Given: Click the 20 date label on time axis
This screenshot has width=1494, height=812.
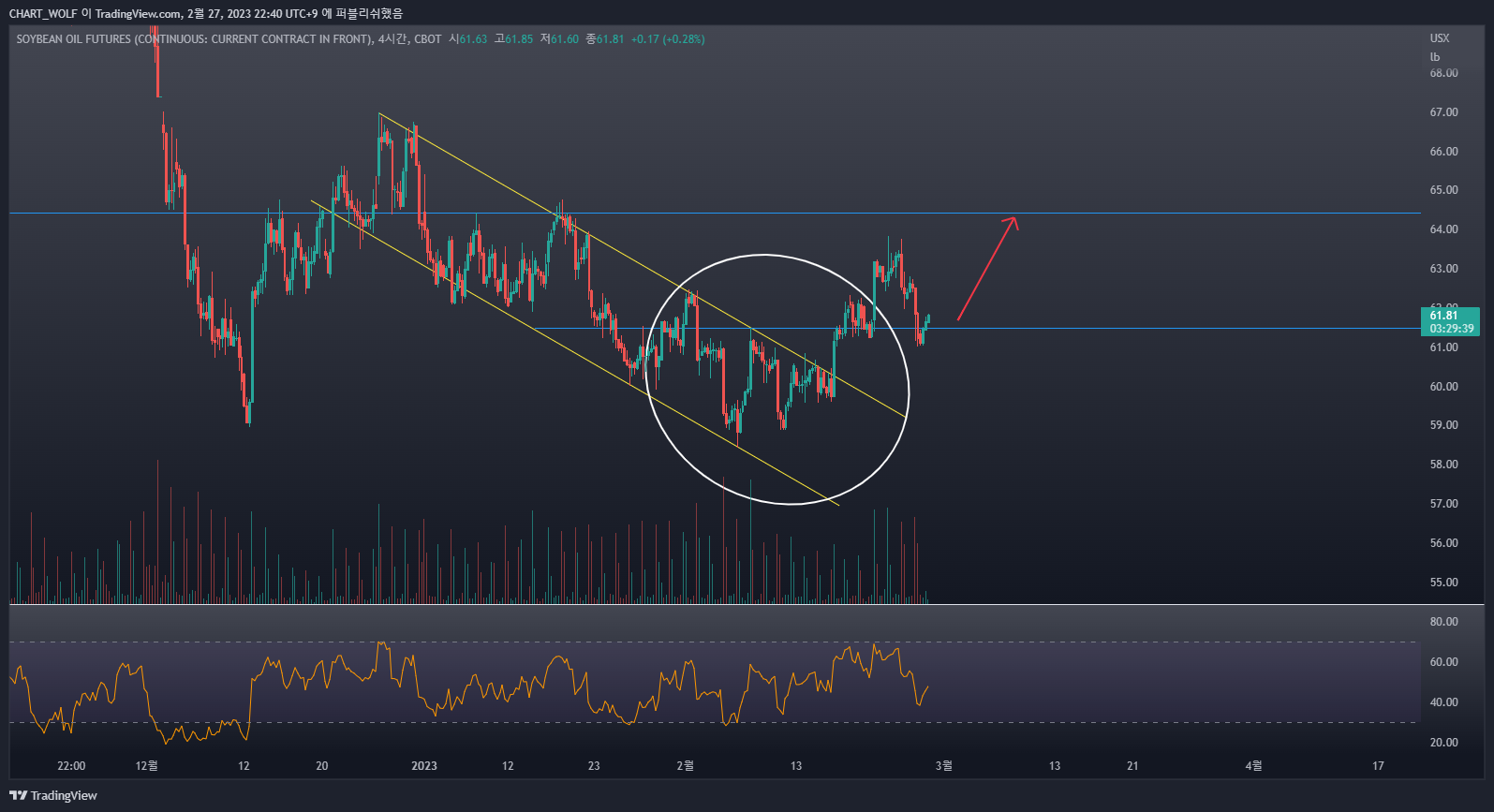Looking at the screenshot, I should click(x=322, y=766).
